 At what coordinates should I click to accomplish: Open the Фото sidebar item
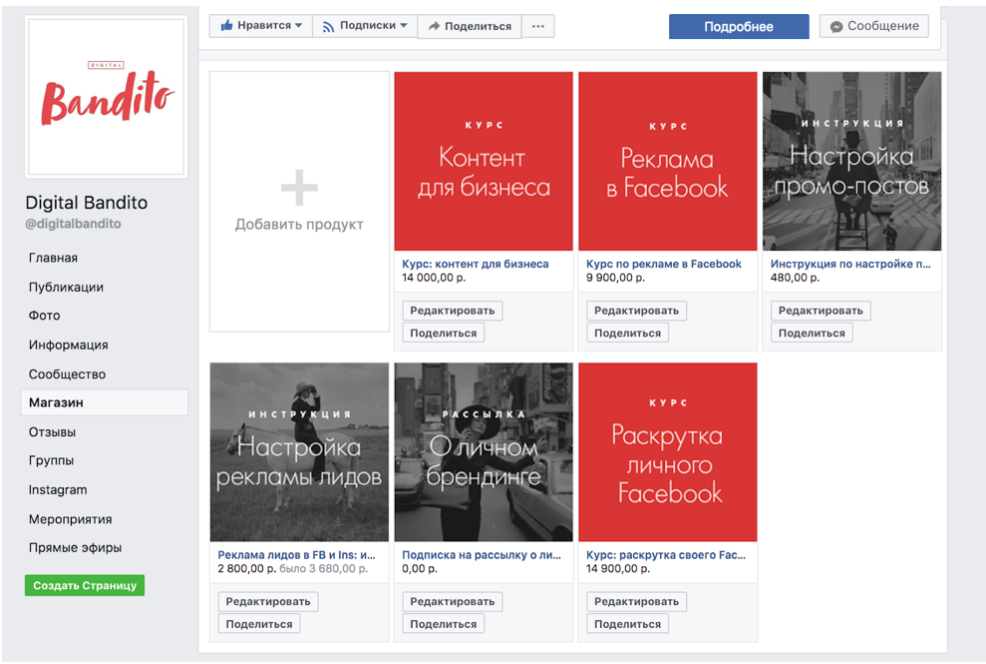45,316
